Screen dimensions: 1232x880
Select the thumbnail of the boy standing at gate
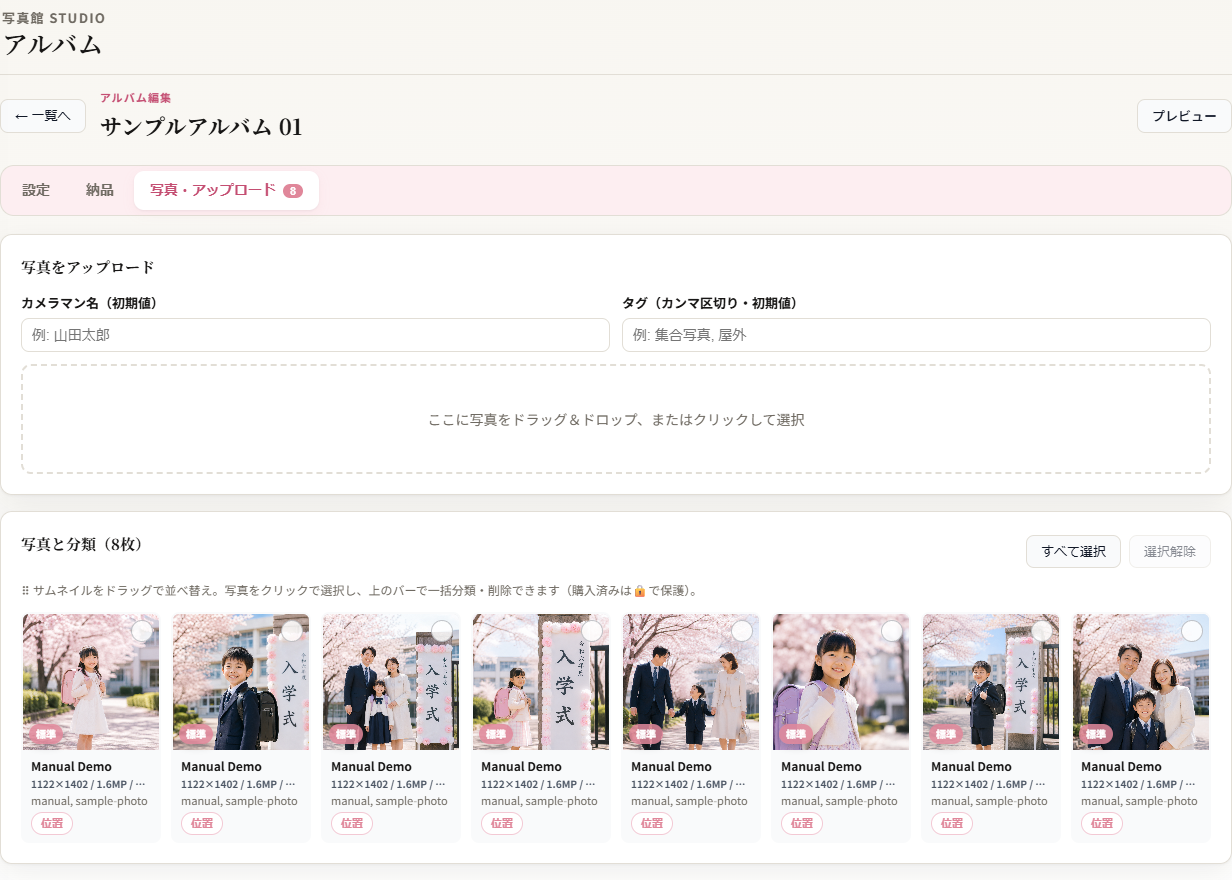point(991,682)
